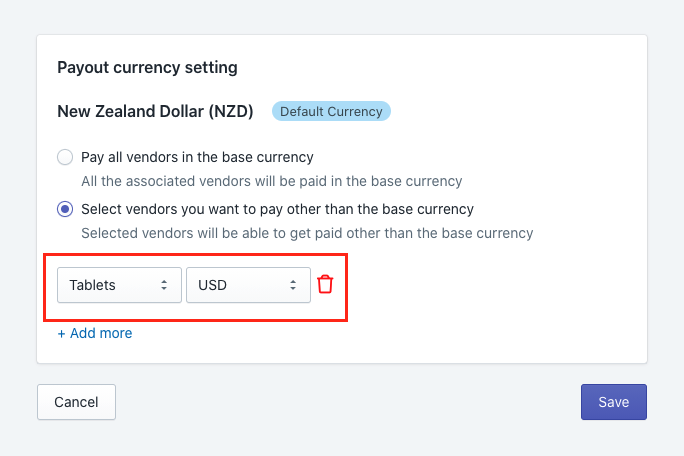Open the USD currency dropdown

pyautogui.click(x=248, y=285)
